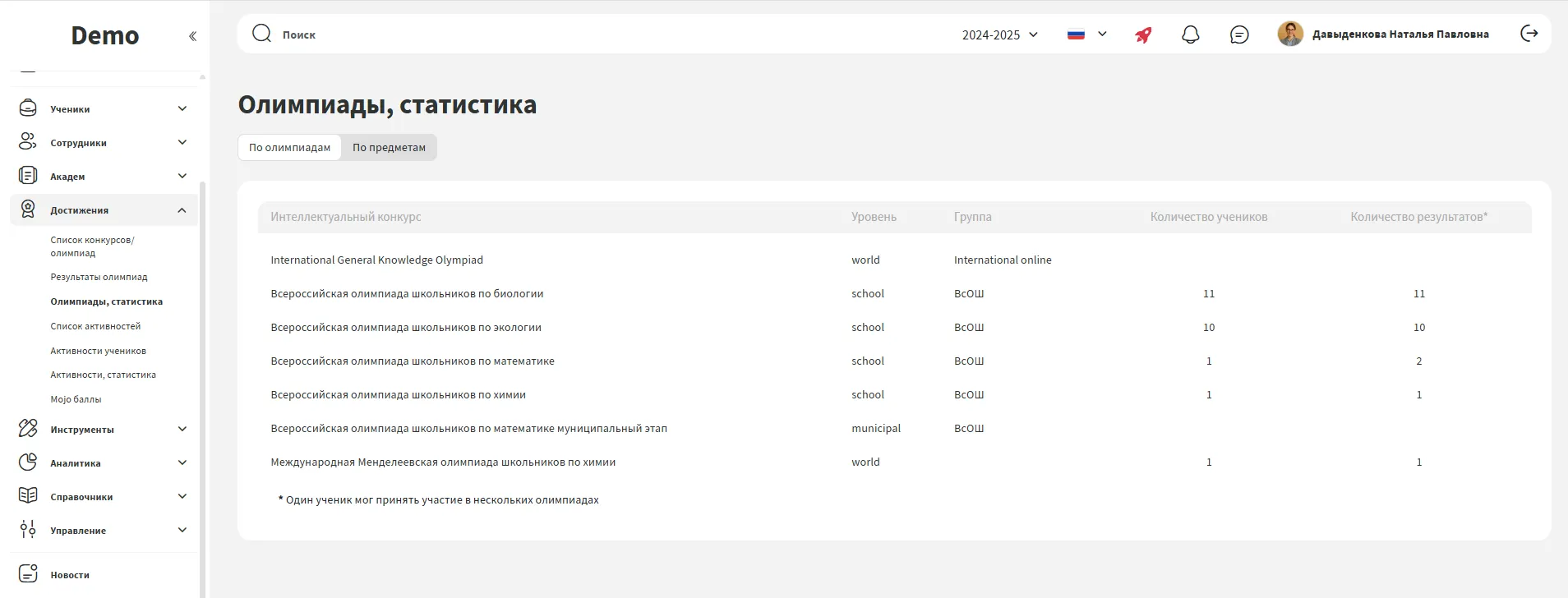
Task: Click the logout icon
Action: (x=1529, y=34)
